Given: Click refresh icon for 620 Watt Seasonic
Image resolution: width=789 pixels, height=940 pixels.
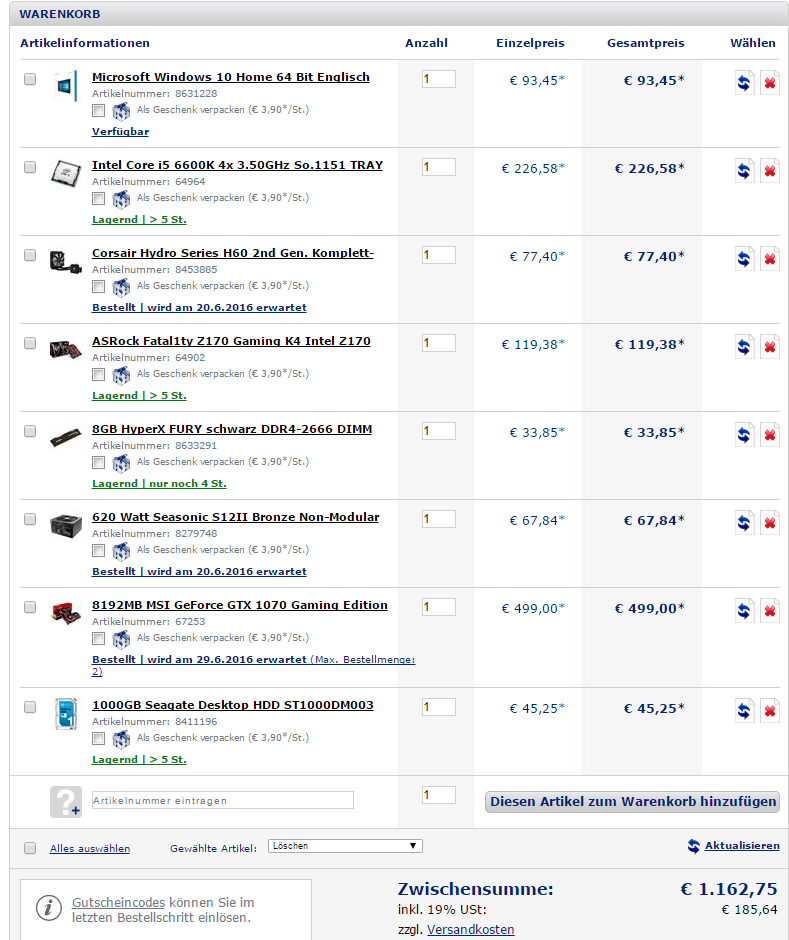Looking at the screenshot, I should [744, 523].
